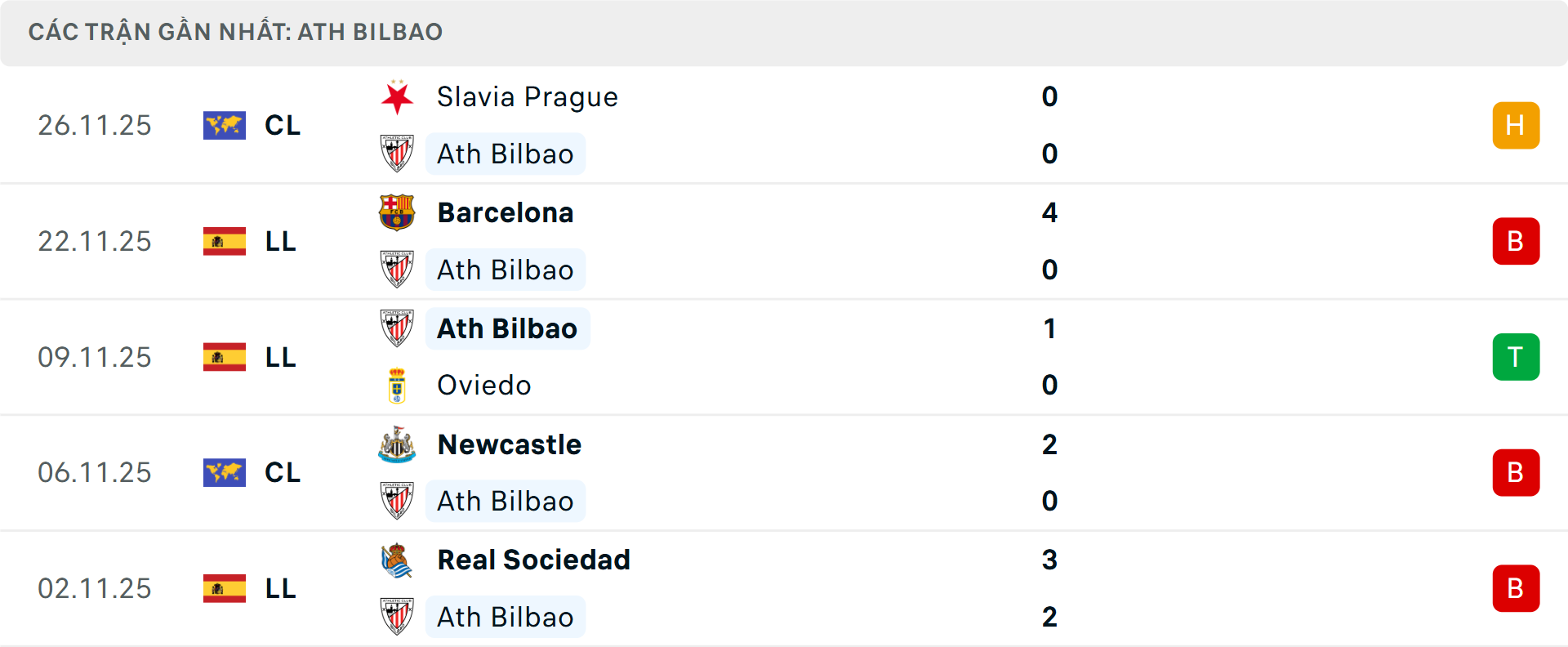Viewport: 1568px width, 647px height.
Task: Expand the Real Sociedad match row
Action: pyautogui.click(x=784, y=588)
